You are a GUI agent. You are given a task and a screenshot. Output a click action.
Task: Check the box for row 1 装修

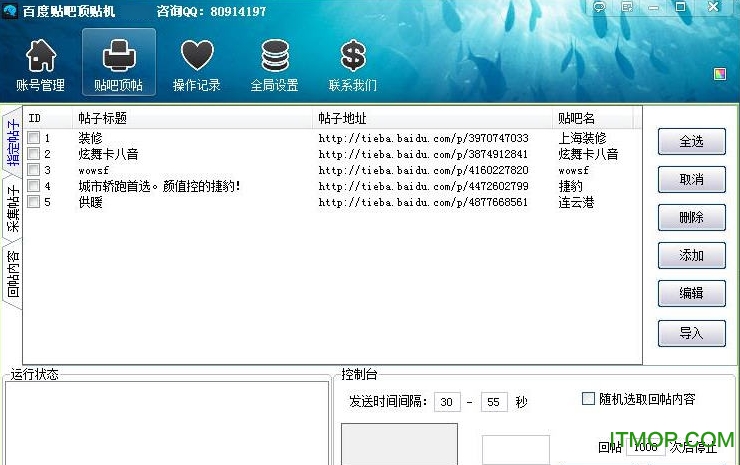34,138
